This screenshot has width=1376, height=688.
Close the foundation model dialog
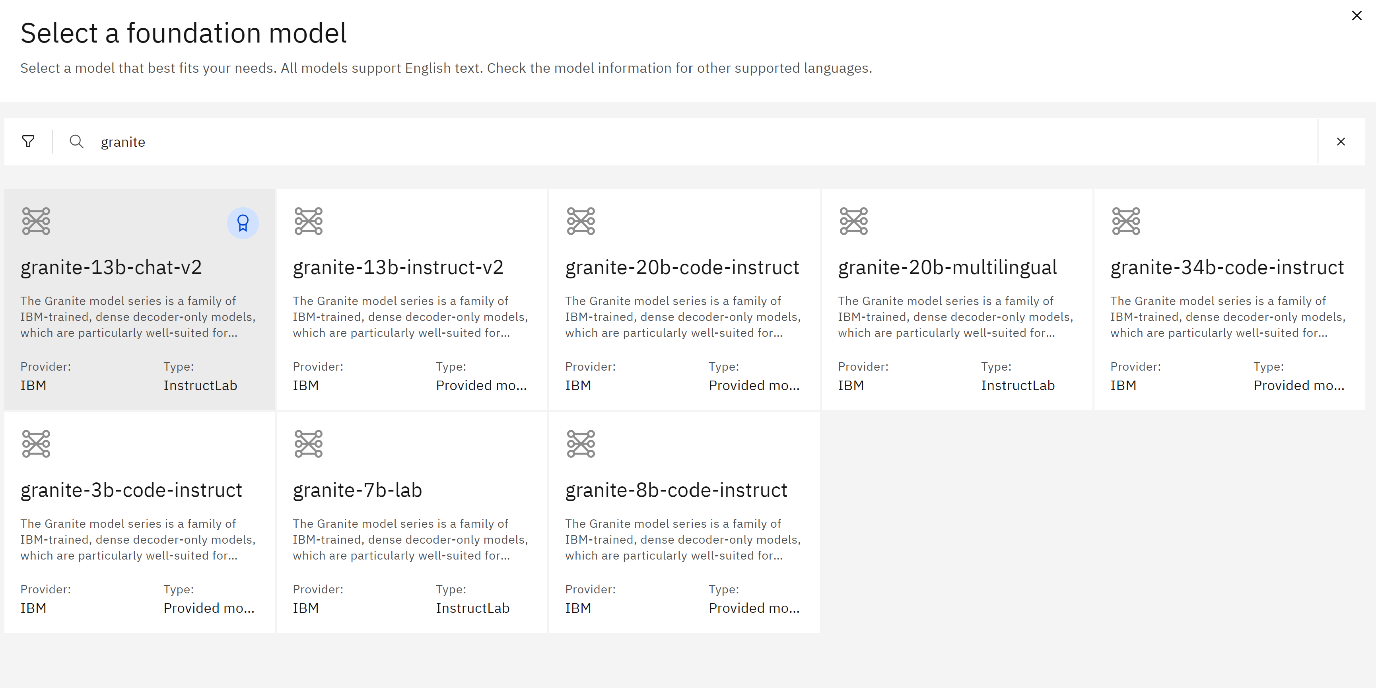tap(1357, 15)
